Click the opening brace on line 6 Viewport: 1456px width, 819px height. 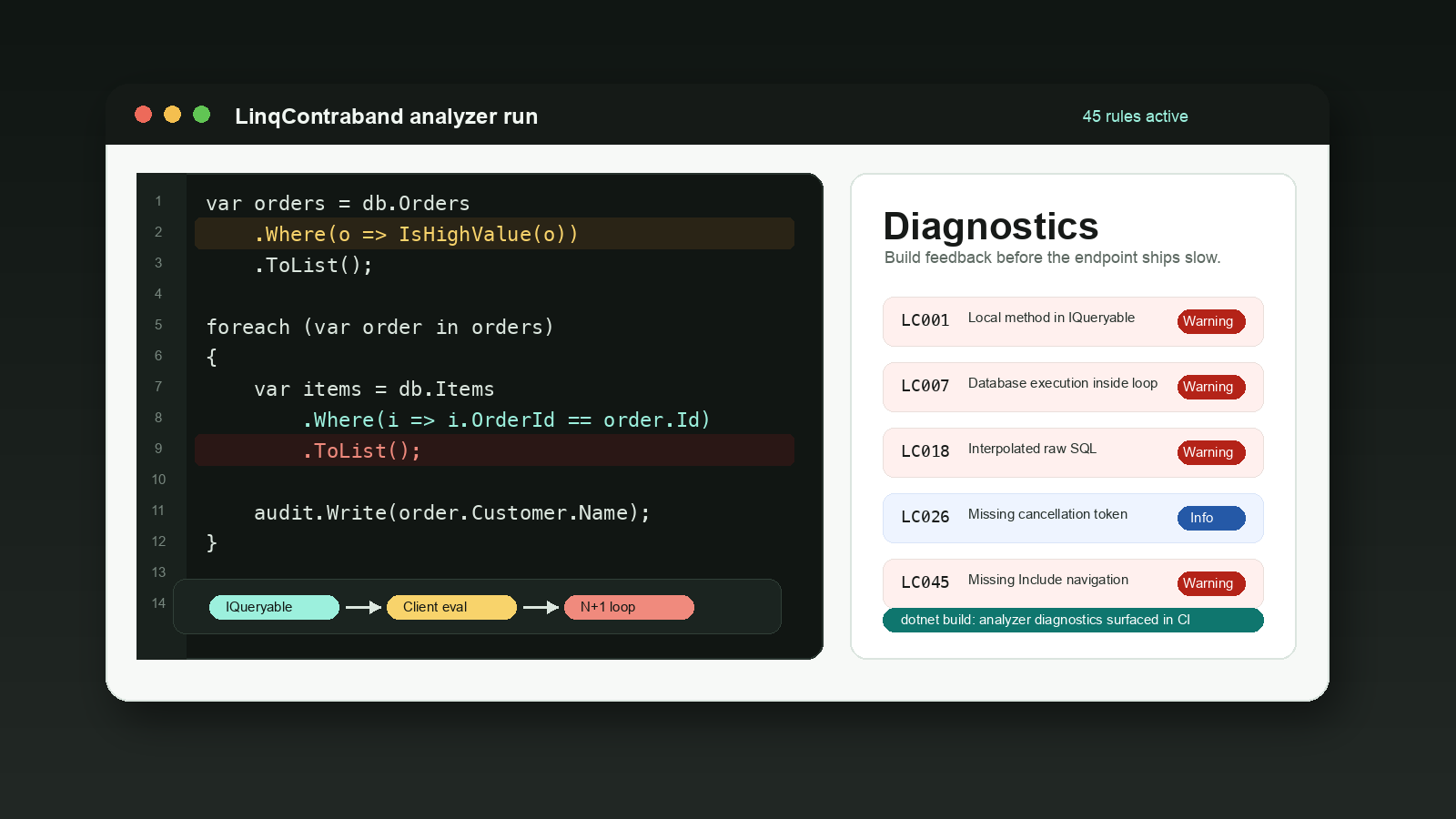tap(212, 358)
